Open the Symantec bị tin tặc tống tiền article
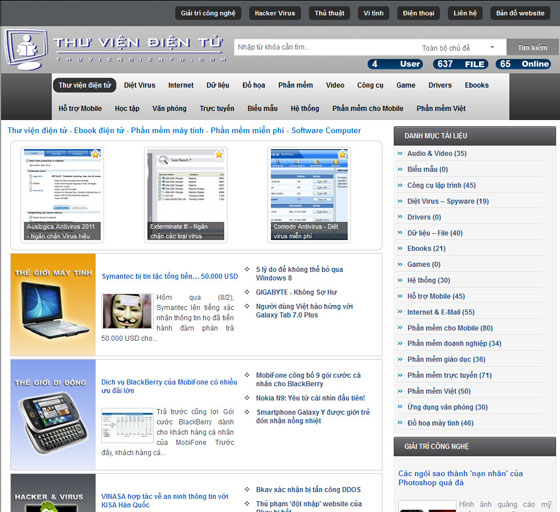Image resolution: width=560 pixels, height=512 pixels. tap(170, 276)
